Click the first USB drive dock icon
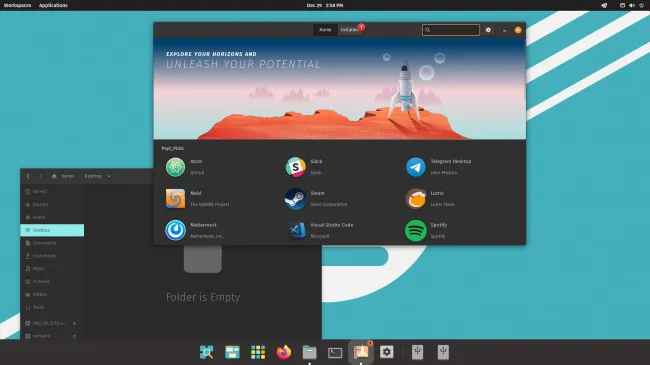 point(417,352)
